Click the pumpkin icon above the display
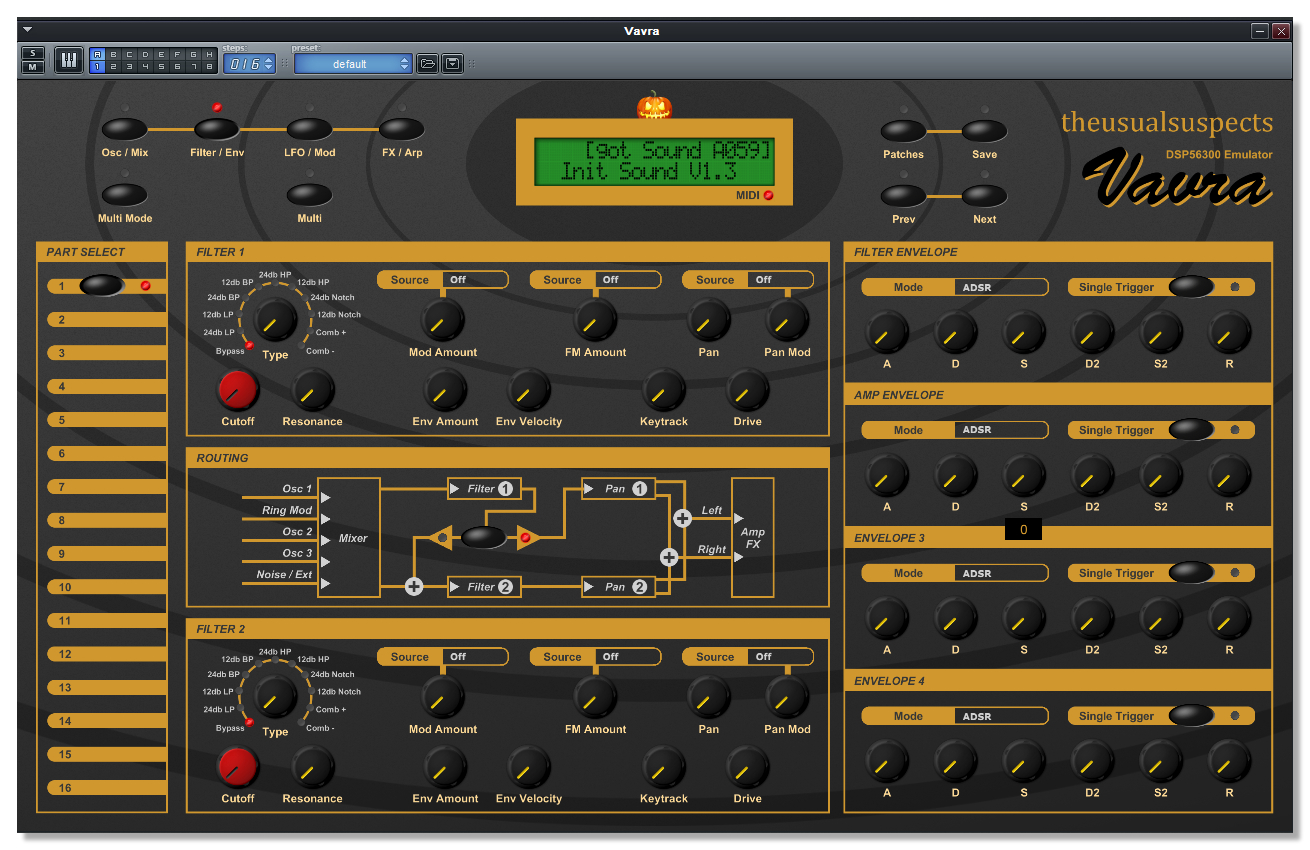The image size is (1310, 850). (x=654, y=104)
